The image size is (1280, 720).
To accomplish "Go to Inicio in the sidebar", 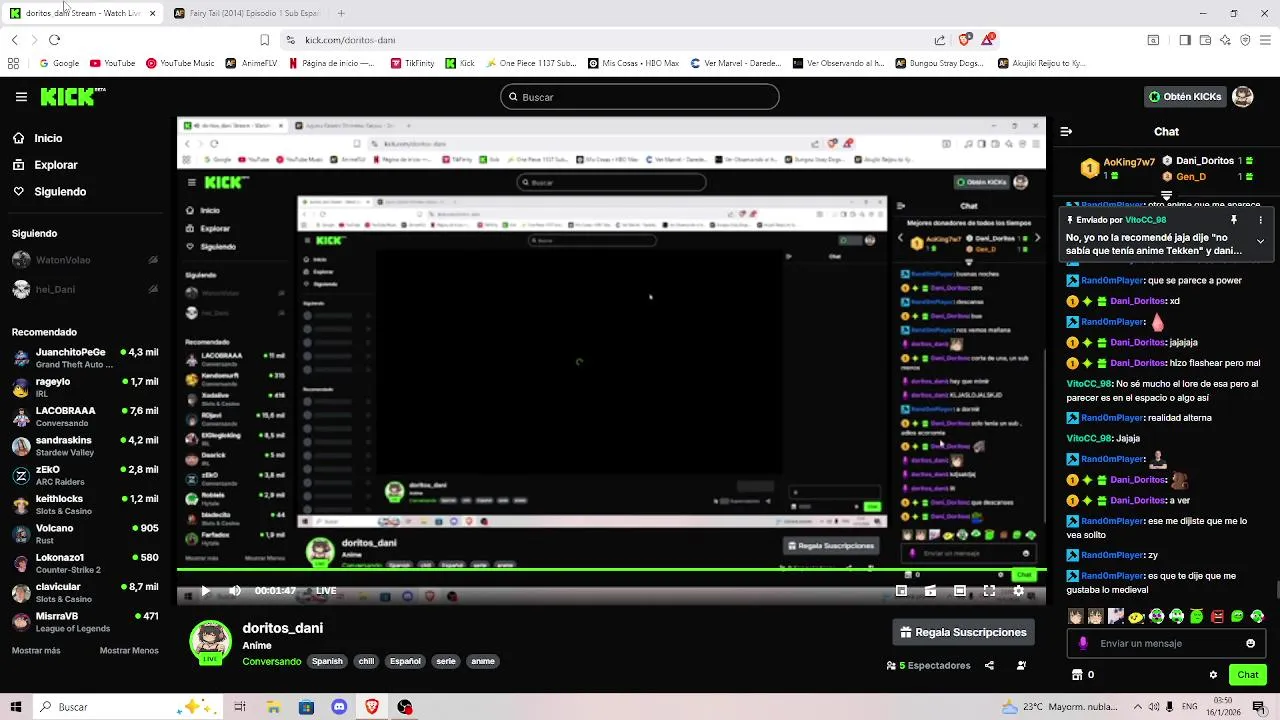I will [x=39, y=138].
